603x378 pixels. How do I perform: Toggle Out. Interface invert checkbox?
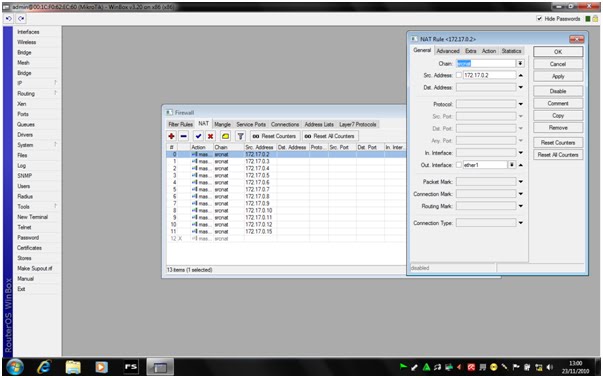tap(459, 165)
